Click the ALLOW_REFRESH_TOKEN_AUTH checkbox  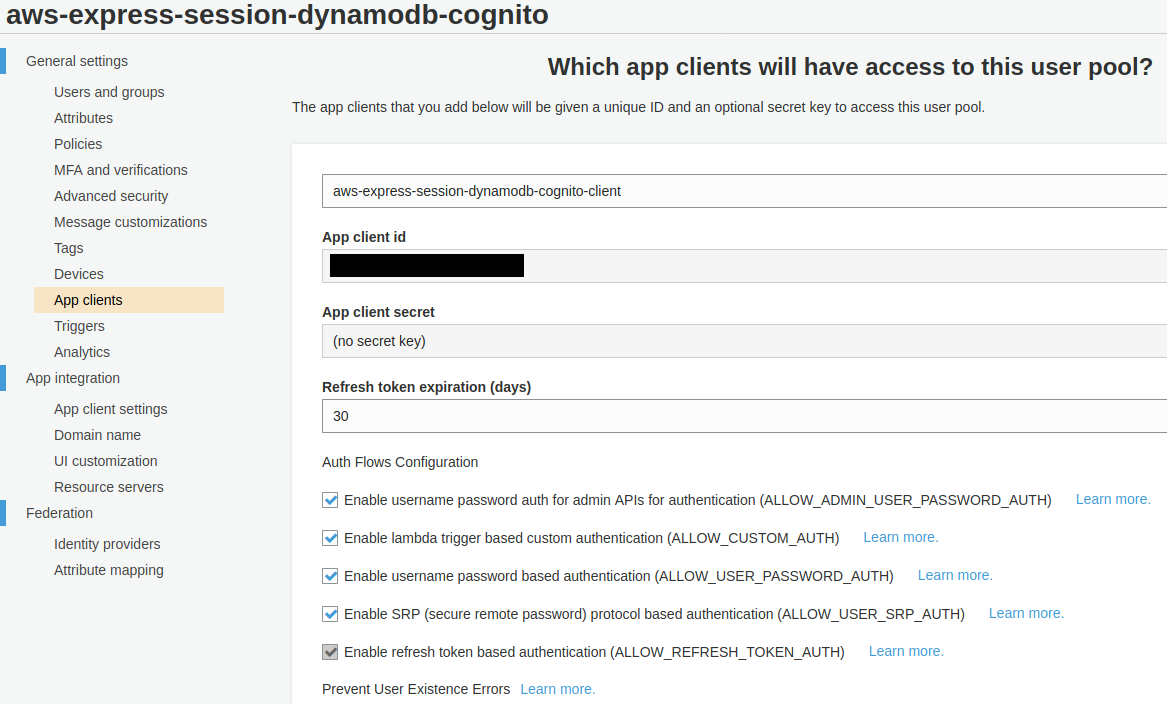pyautogui.click(x=330, y=652)
